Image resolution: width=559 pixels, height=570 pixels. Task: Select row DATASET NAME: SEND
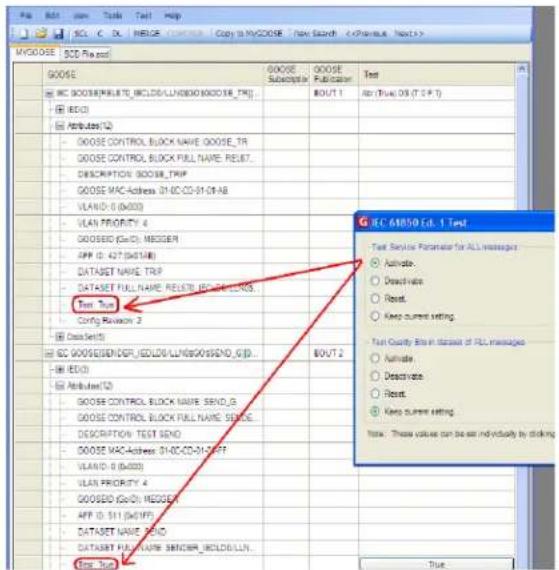(122, 532)
